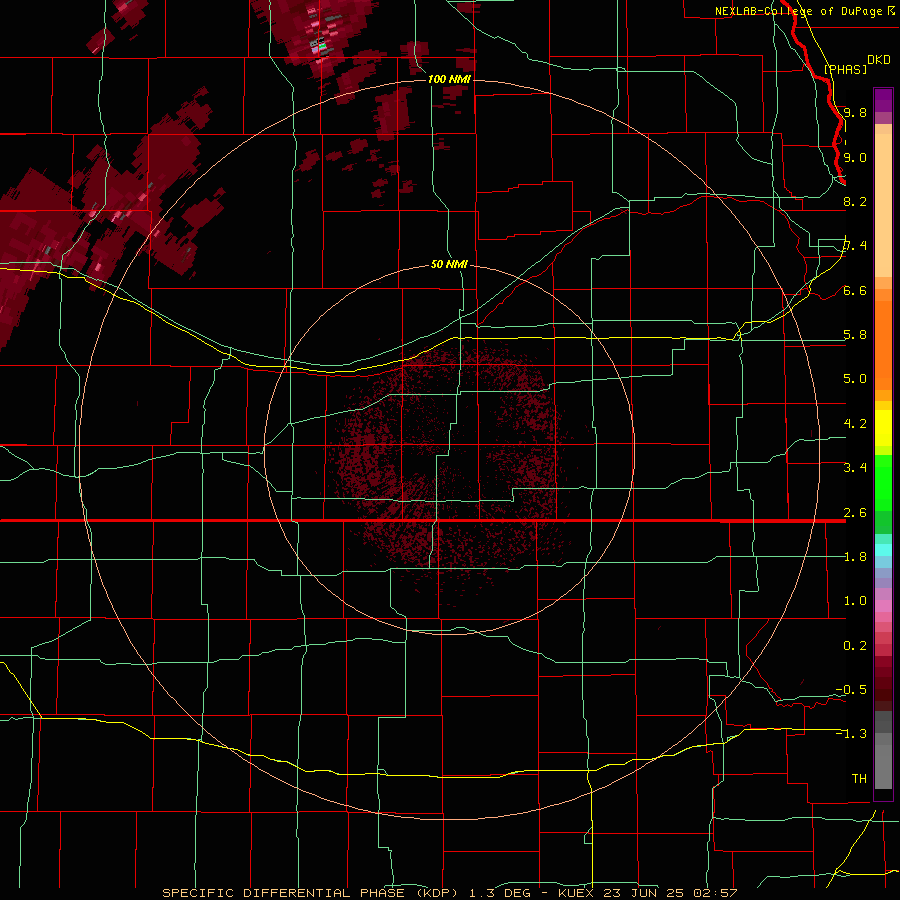Click the green echo pixel in the northern storm cell
900x900 pixels.
(322, 45)
